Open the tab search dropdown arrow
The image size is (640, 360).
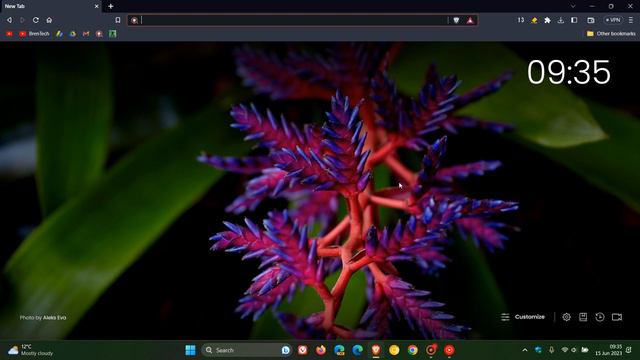[x=573, y=6]
